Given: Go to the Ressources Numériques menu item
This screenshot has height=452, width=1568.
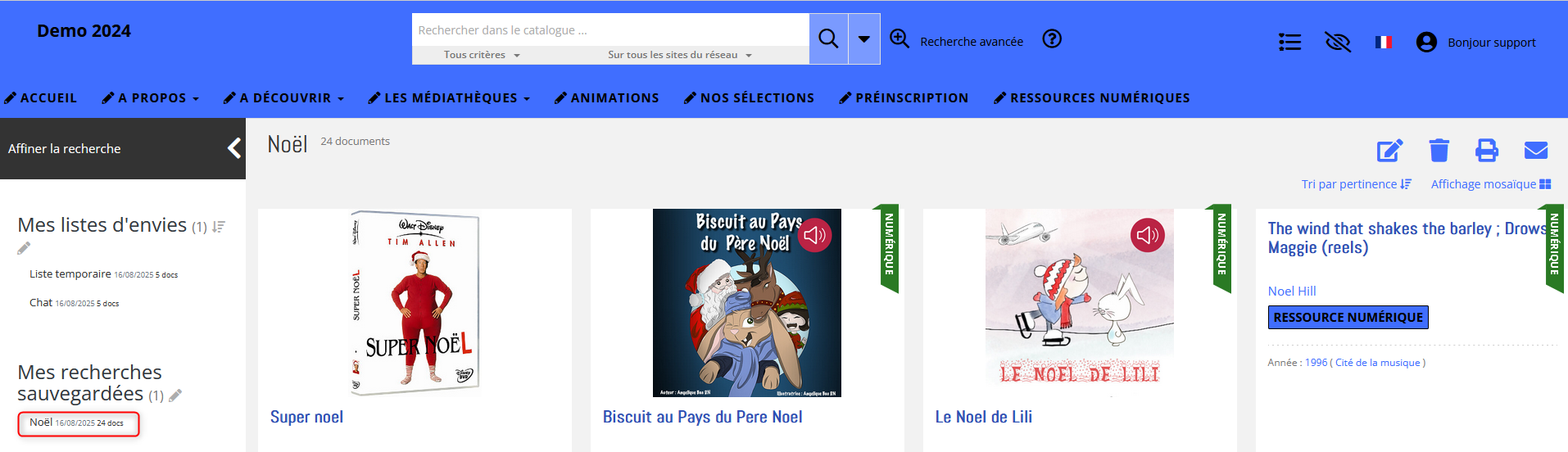Looking at the screenshot, I should pyautogui.click(x=1092, y=98).
